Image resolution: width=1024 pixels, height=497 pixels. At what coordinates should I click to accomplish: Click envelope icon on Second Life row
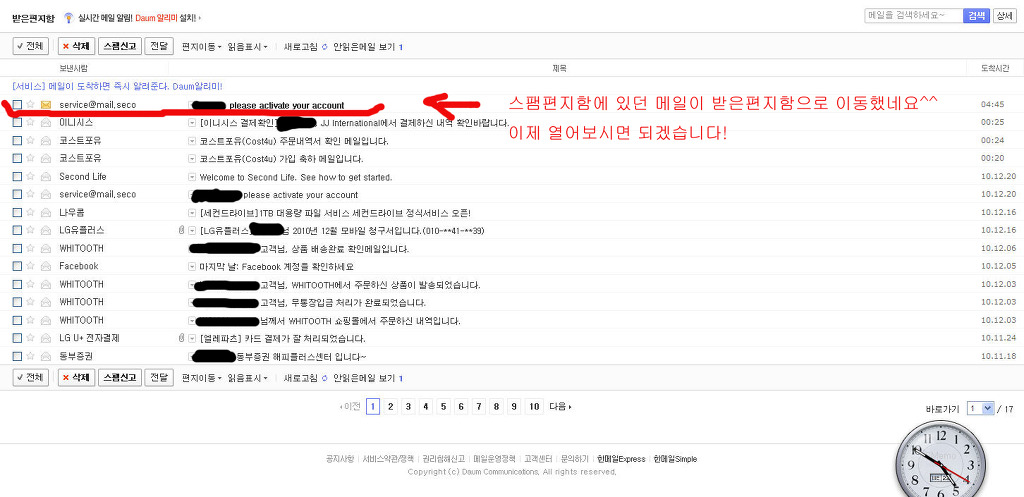pos(46,177)
